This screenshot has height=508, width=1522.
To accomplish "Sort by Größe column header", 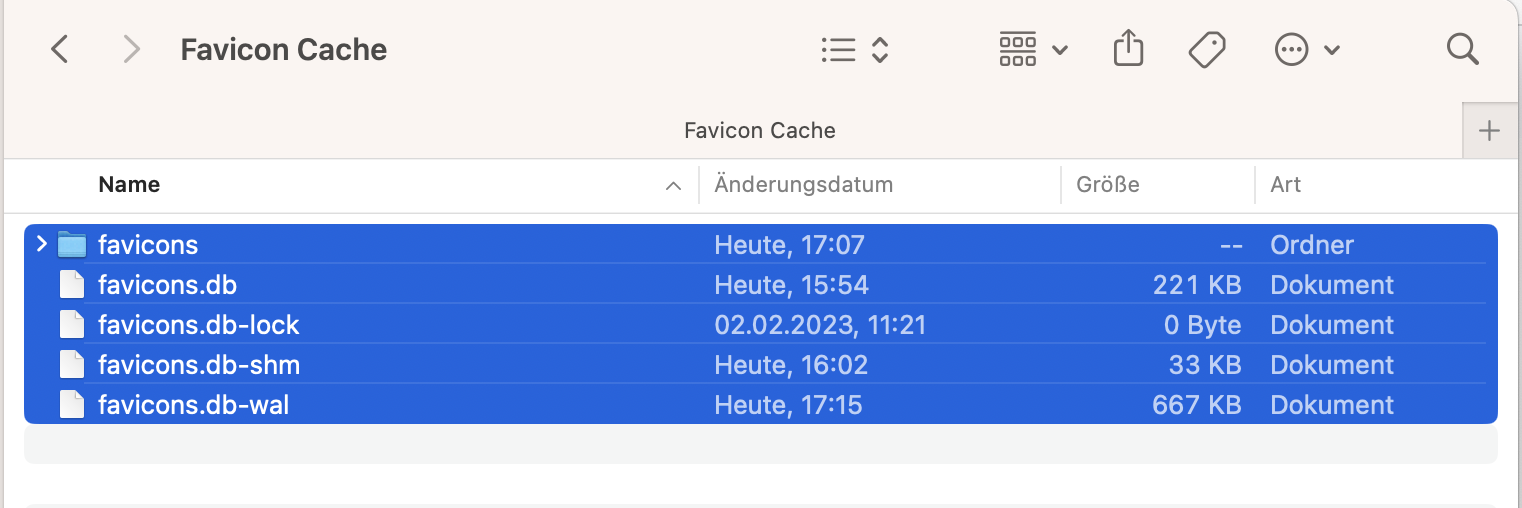I will coord(1107,185).
